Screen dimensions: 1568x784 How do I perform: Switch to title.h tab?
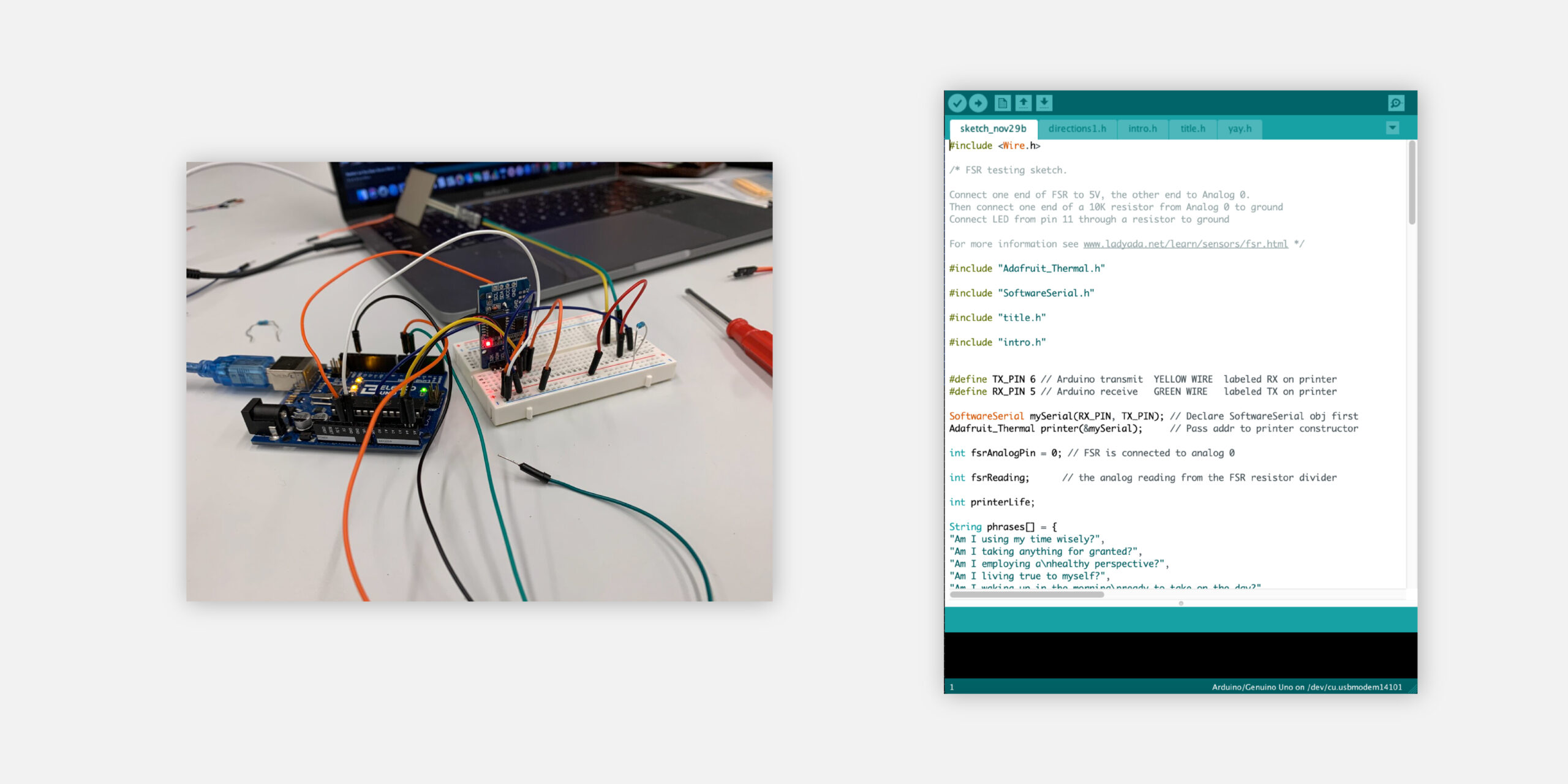pyautogui.click(x=1193, y=129)
